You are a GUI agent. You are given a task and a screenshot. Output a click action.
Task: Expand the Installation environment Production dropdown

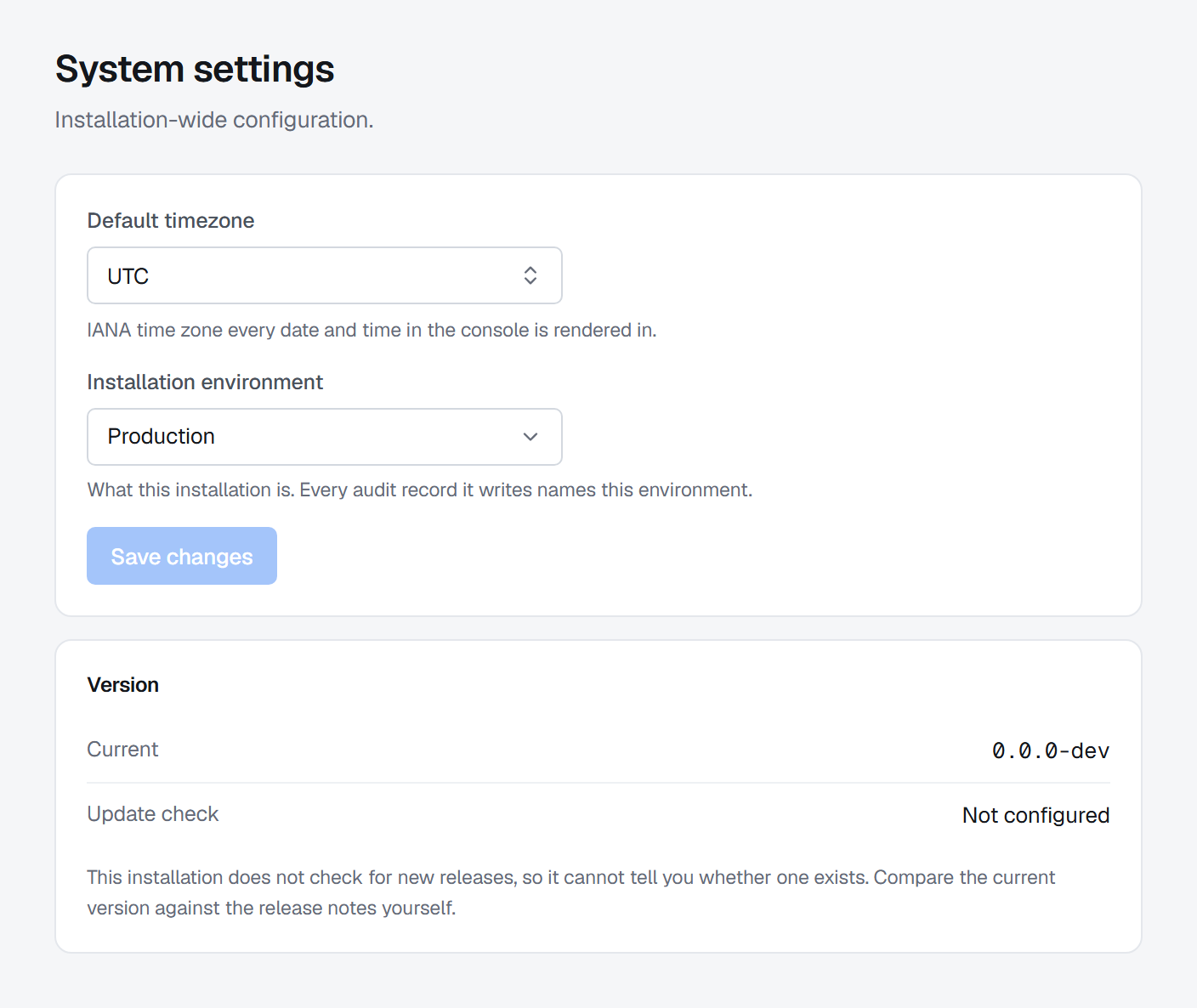coord(325,437)
